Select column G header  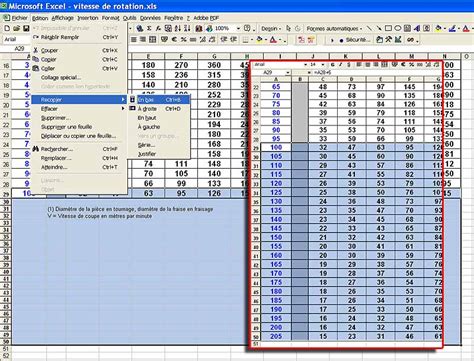click(x=214, y=56)
